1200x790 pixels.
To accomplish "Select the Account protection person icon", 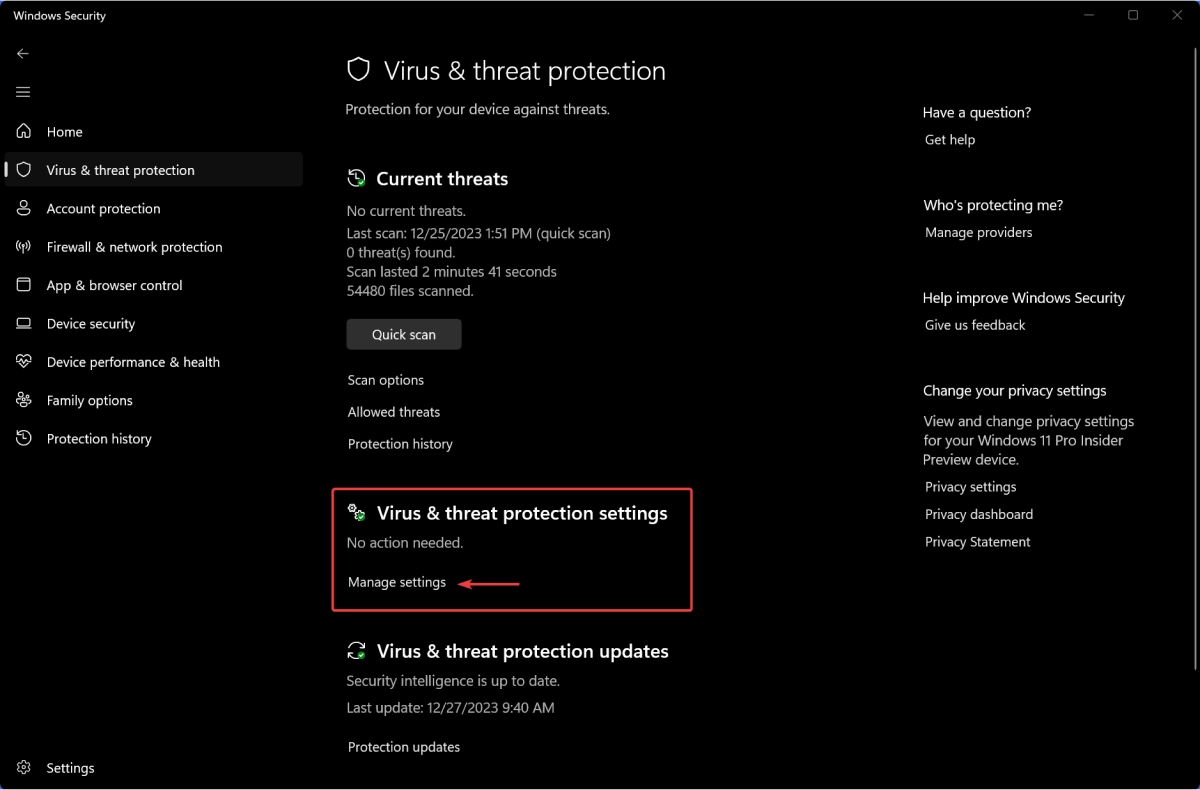I will point(24,208).
